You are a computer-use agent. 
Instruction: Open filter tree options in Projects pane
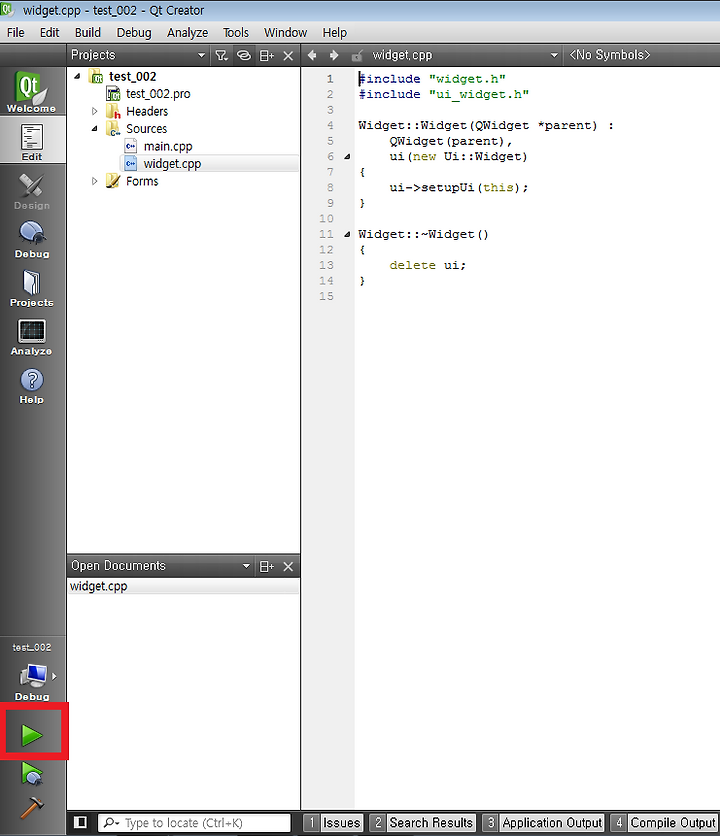[x=221, y=55]
